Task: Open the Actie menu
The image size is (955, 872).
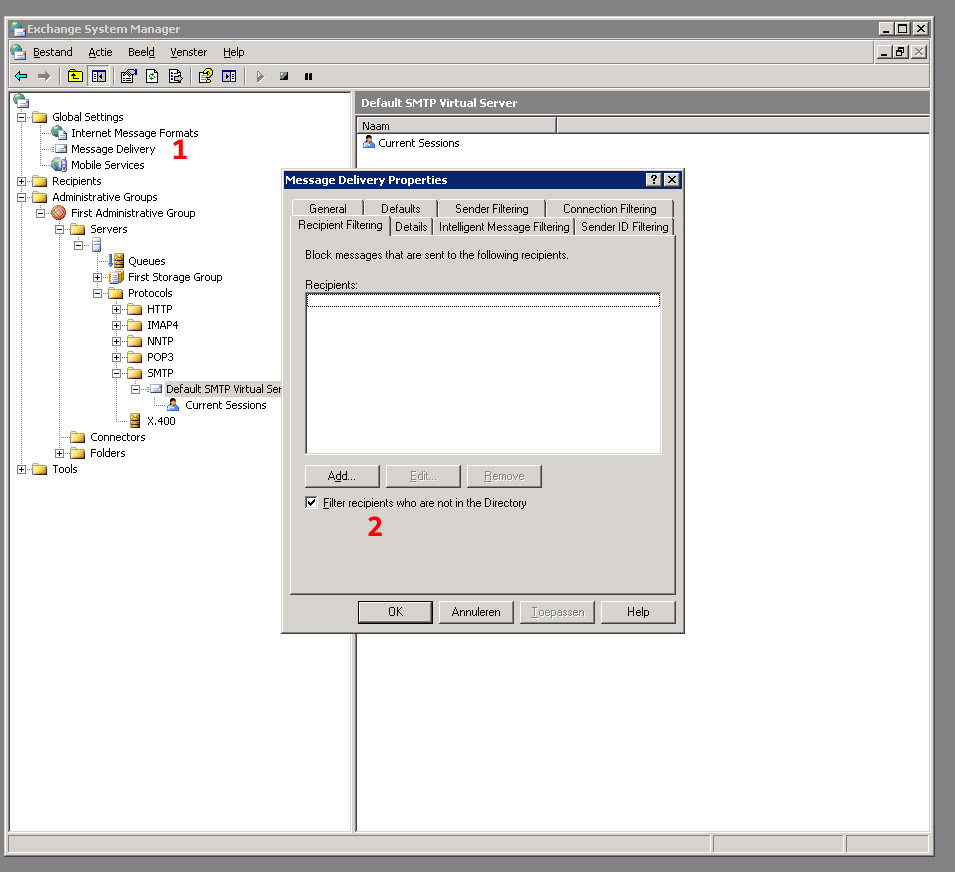Action: click(100, 52)
